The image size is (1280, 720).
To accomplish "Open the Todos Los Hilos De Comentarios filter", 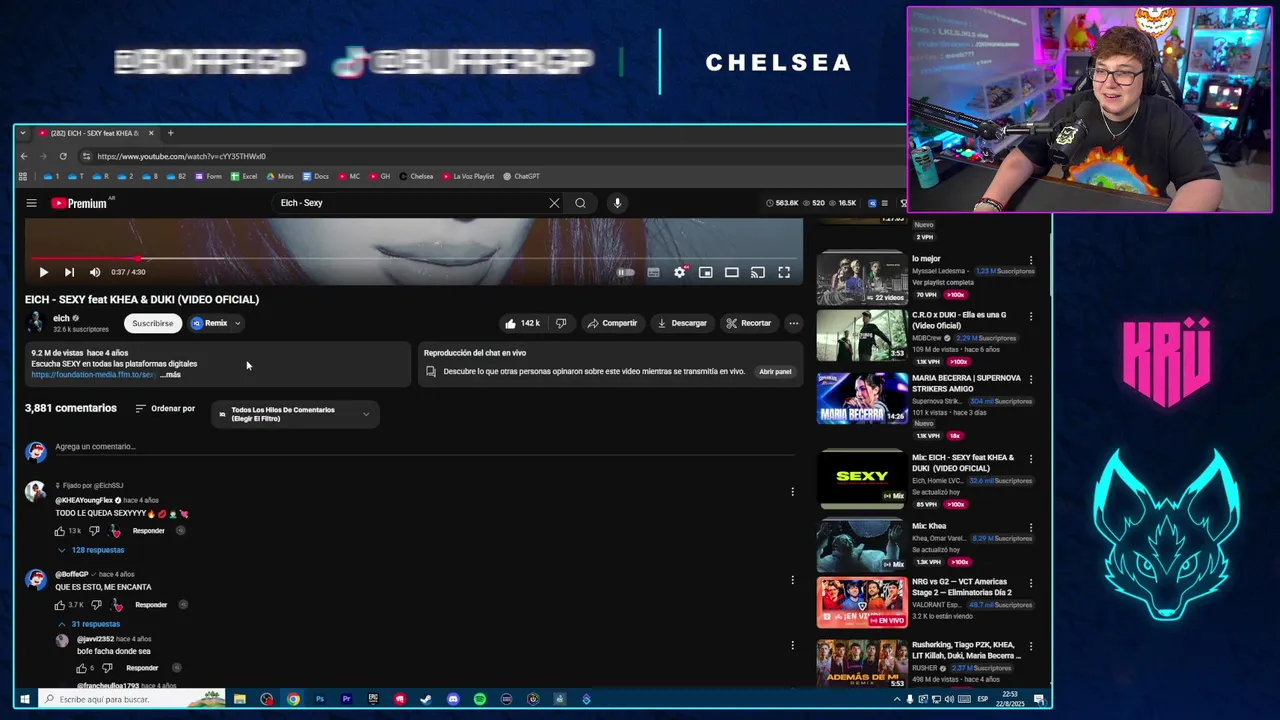I will (x=295, y=414).
